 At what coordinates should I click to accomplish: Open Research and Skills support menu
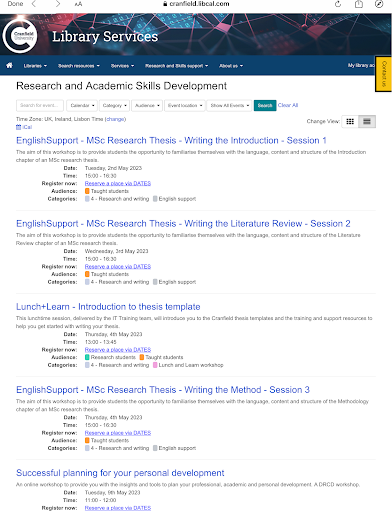click(176, 66)
